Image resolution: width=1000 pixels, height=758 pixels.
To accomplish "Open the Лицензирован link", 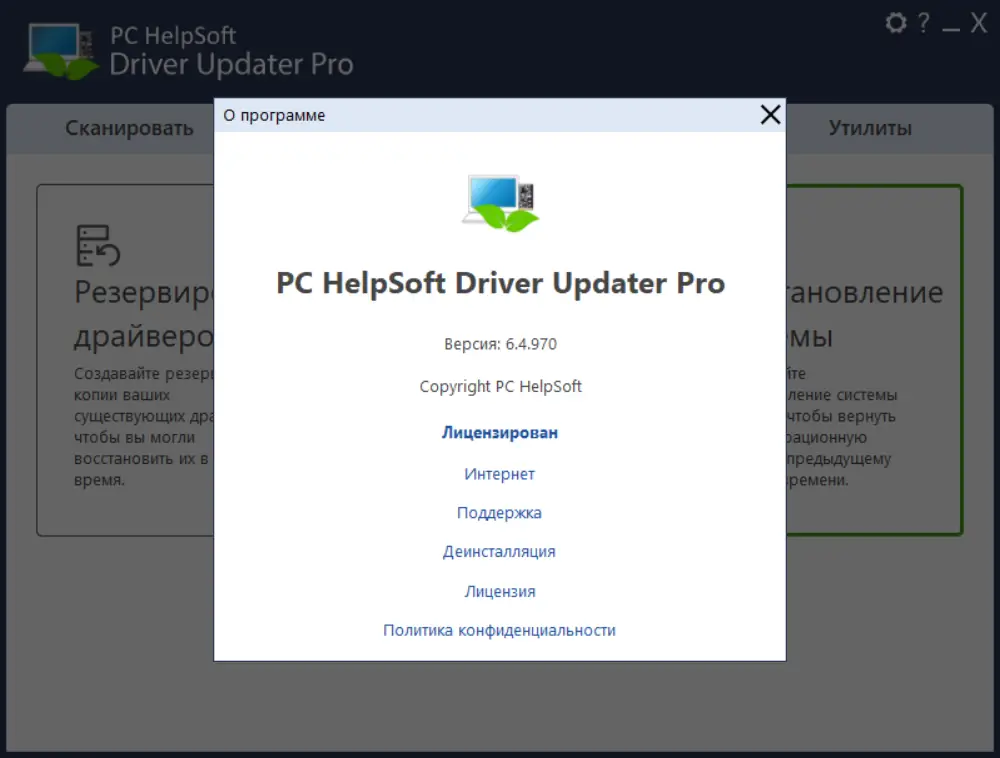I will point(500,433).
